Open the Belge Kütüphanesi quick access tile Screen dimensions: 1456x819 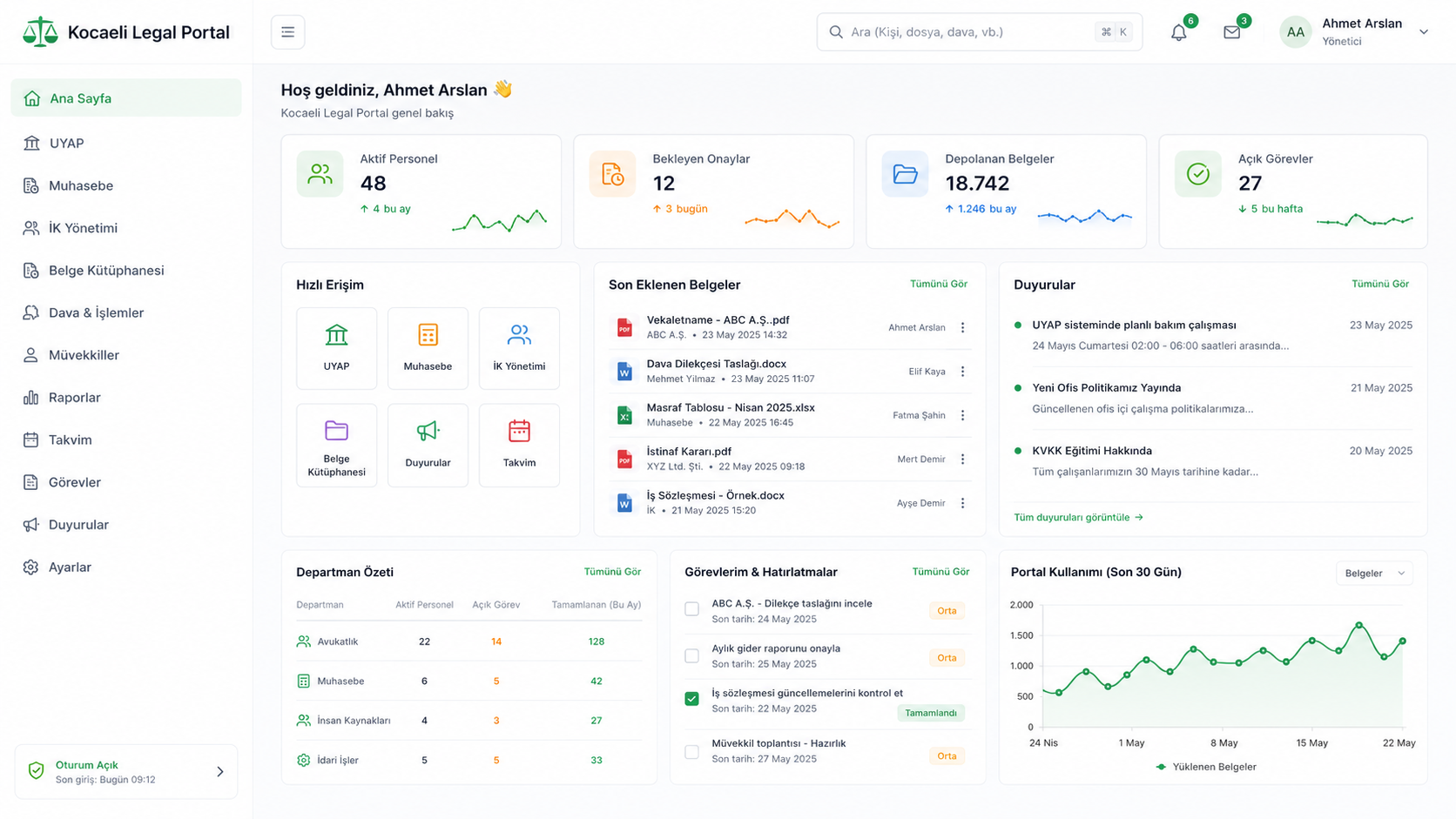(x=336, y=445)
